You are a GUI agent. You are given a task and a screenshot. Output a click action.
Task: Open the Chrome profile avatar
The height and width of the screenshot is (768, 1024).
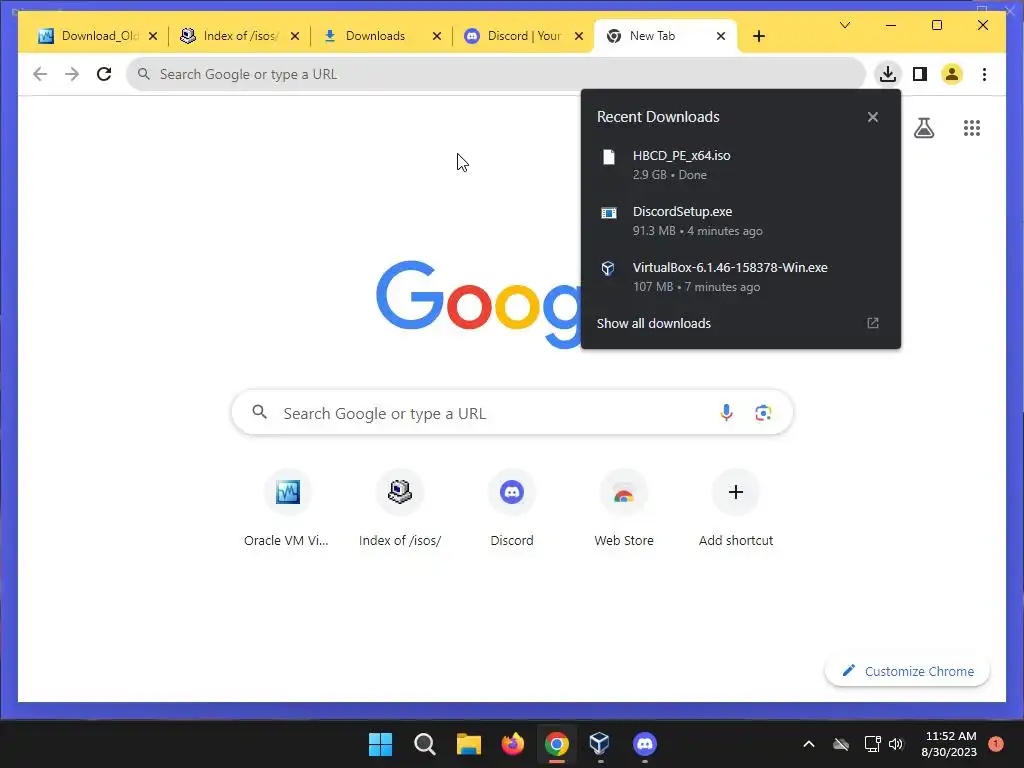coord(952,74)
